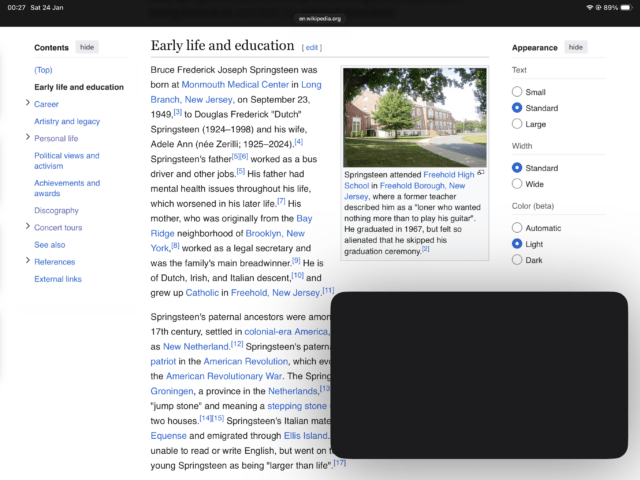This screenshot has height=480, width=640.
Task: Tap the en.wikipedia.org address bar
Action: 320,18
